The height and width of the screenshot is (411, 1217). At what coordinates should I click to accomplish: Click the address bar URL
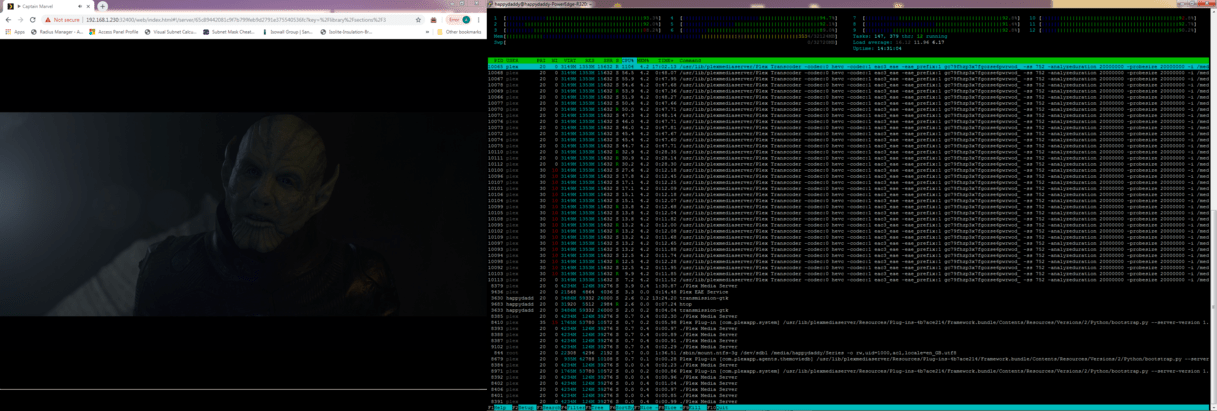[235, 20]
